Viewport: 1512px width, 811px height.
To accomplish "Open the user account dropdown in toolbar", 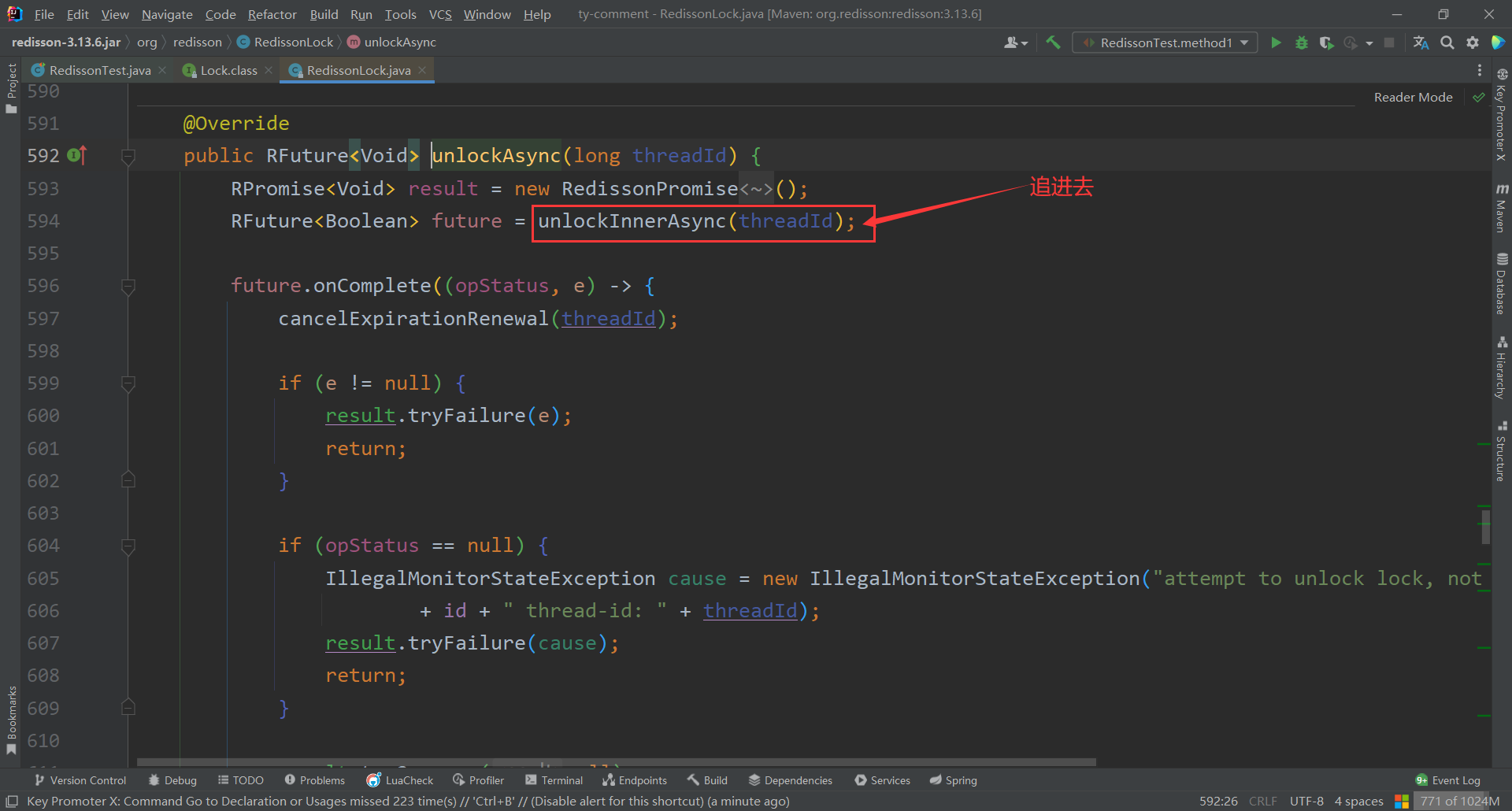I will coord(1016,43).
